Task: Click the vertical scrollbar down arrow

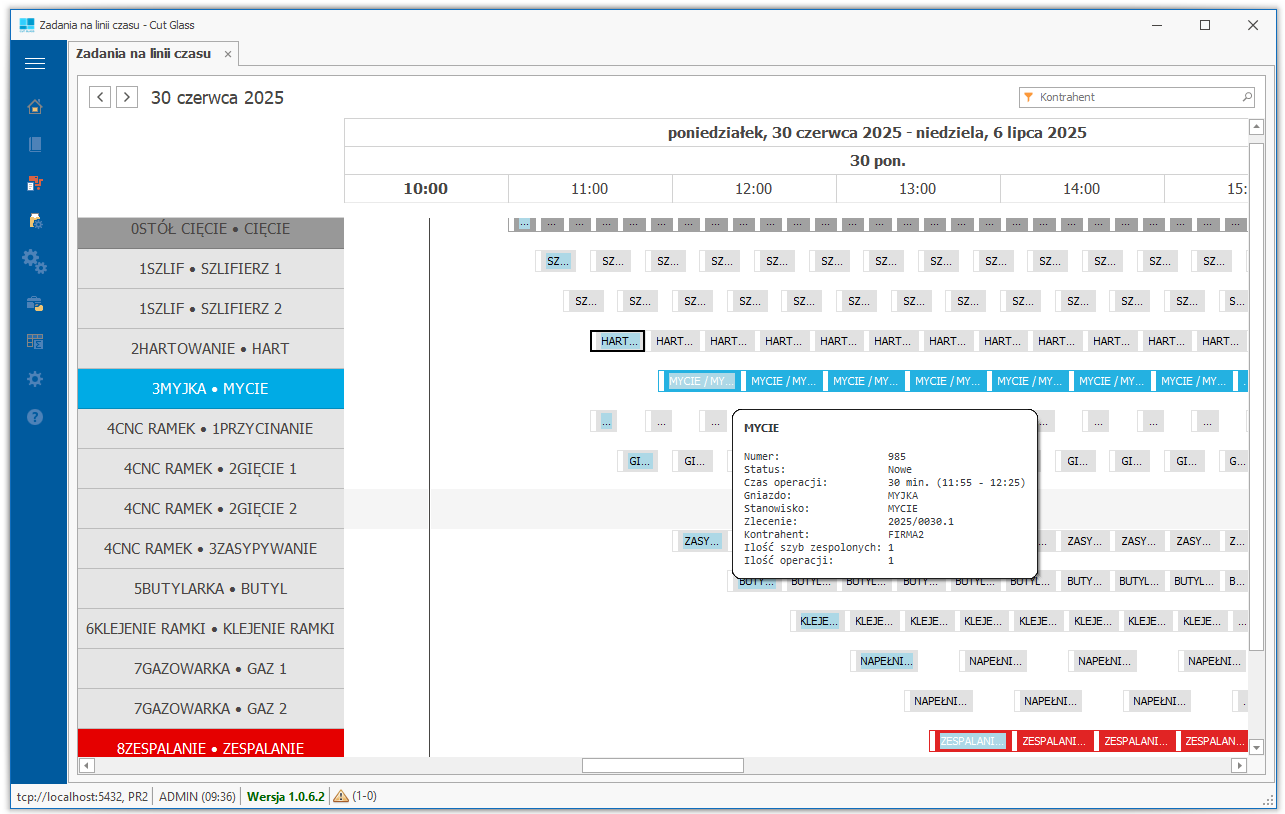Action: (1257, 746)
